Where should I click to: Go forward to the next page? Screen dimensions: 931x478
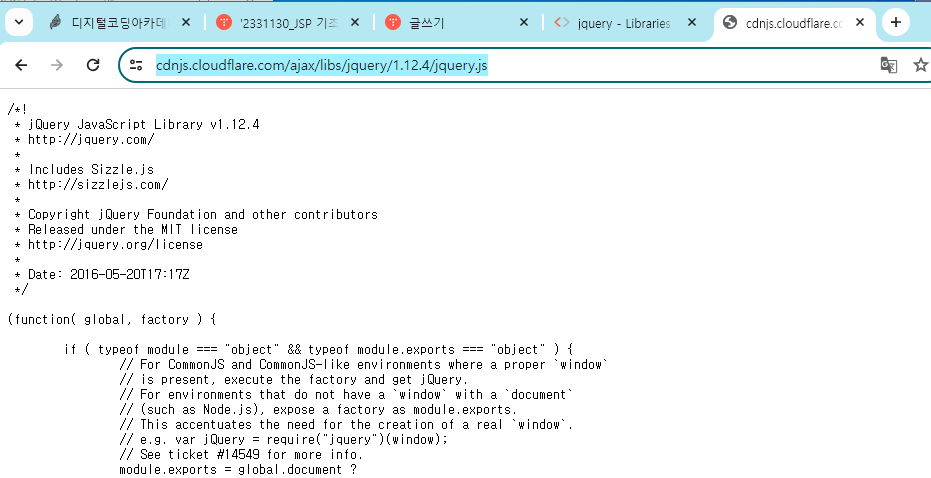click(x=57, y=65)
